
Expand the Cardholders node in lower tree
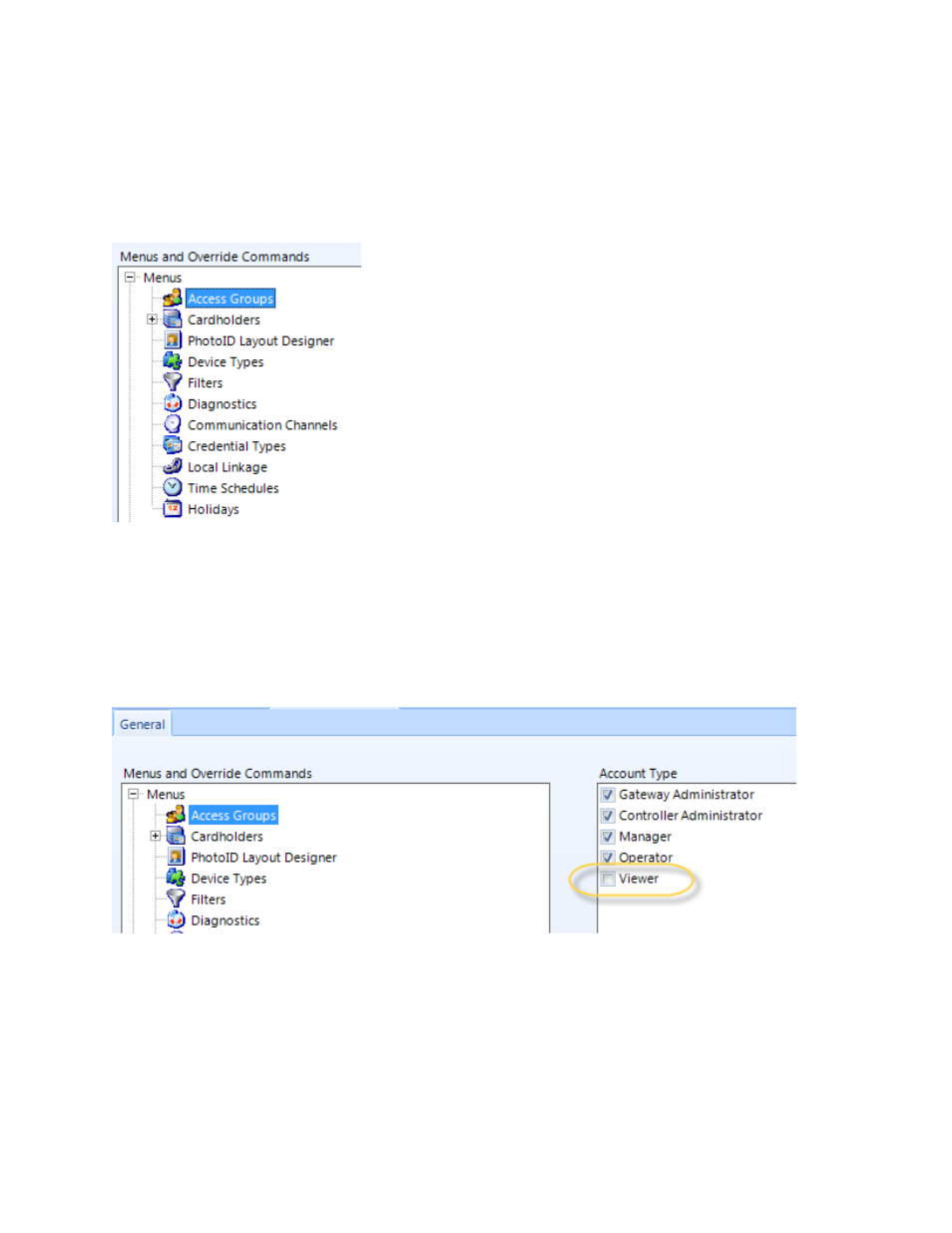(155, 836)
